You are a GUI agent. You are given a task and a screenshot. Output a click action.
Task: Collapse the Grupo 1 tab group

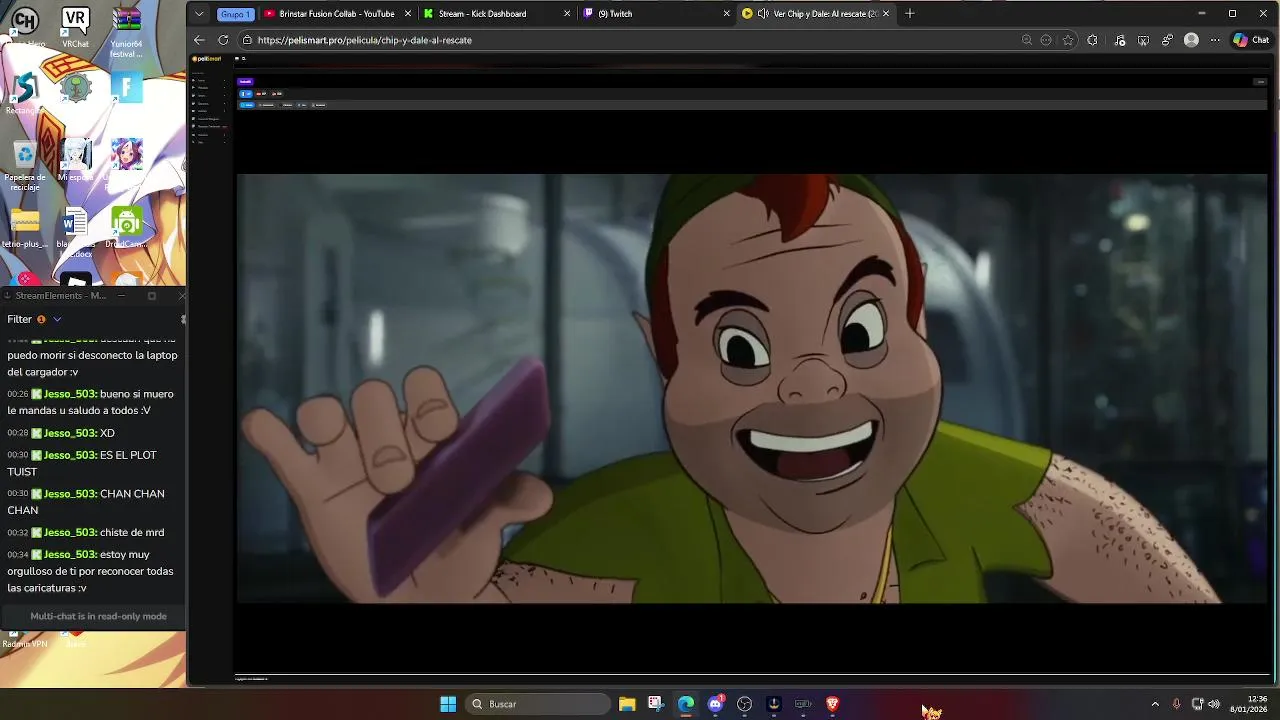(235, 14)
